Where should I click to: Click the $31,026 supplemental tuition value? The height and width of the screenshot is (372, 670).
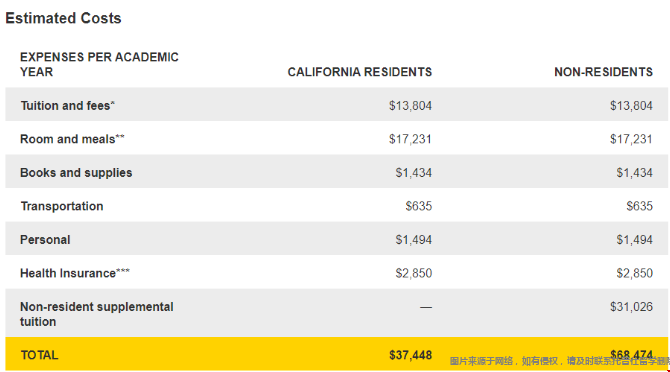pos(631,307)
